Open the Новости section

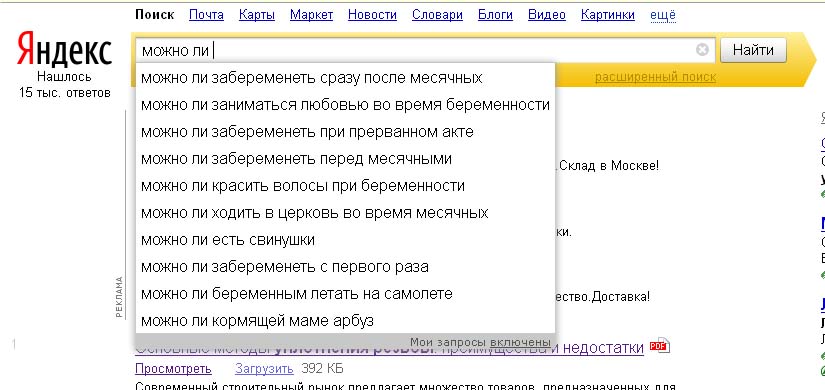[373, 15]
